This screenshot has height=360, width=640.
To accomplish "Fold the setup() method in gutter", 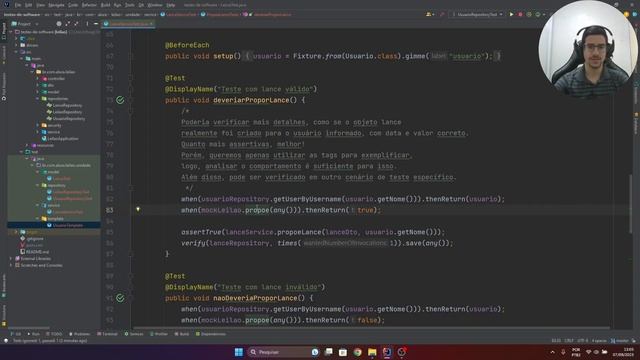I will point(131,56).
